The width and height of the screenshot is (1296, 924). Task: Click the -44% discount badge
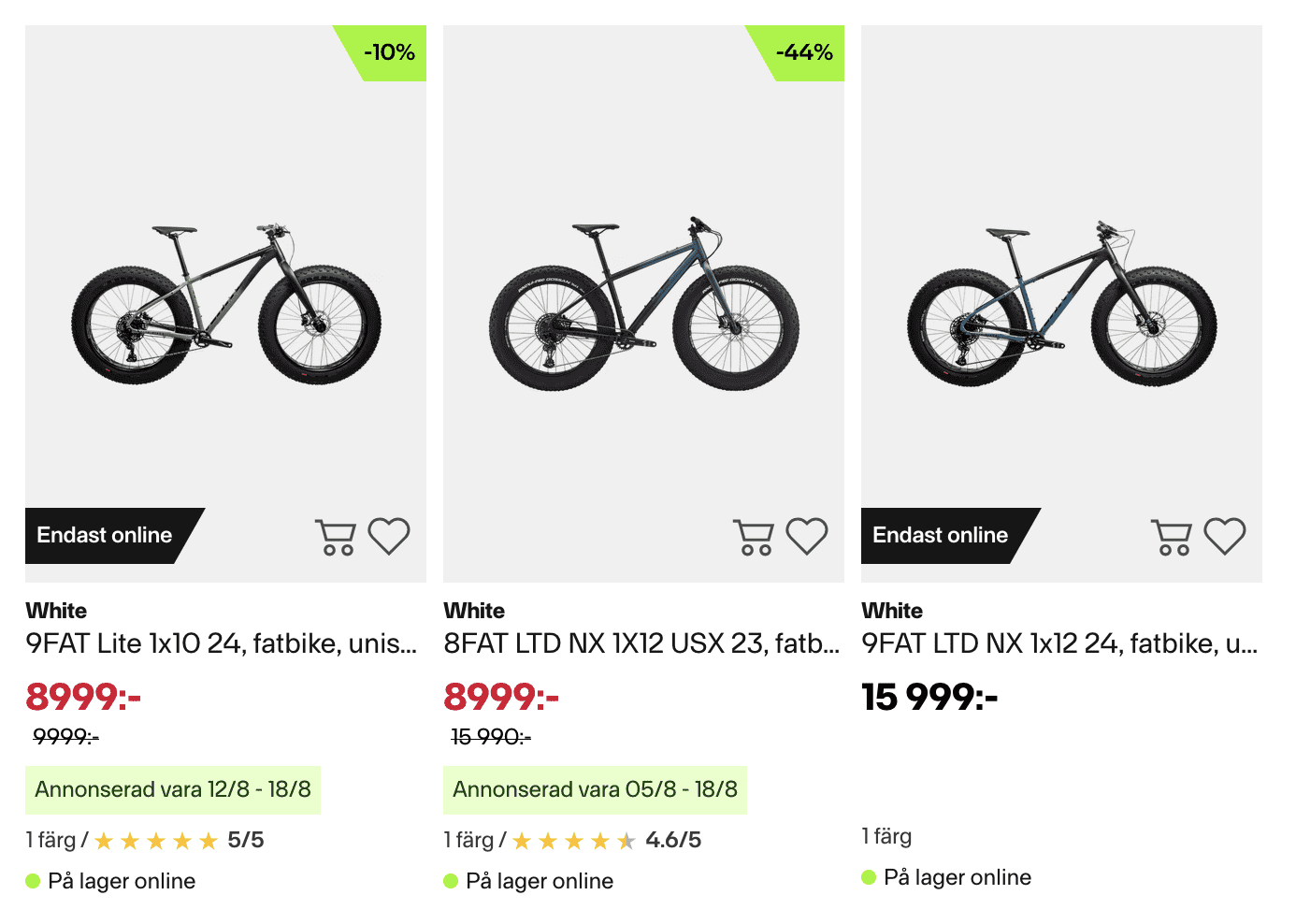pos(804,52)
